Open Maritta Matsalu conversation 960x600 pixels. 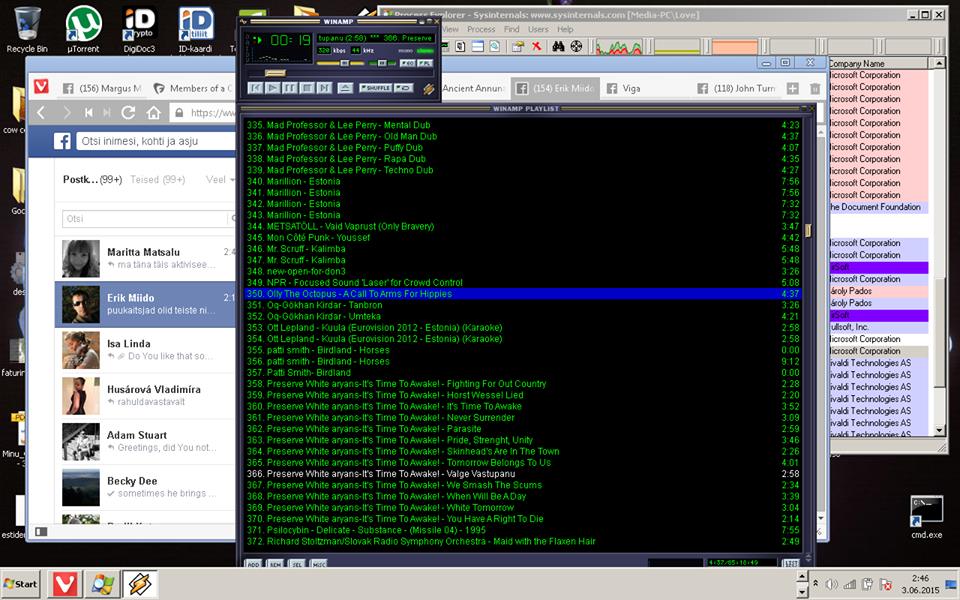tap(146, 258)
